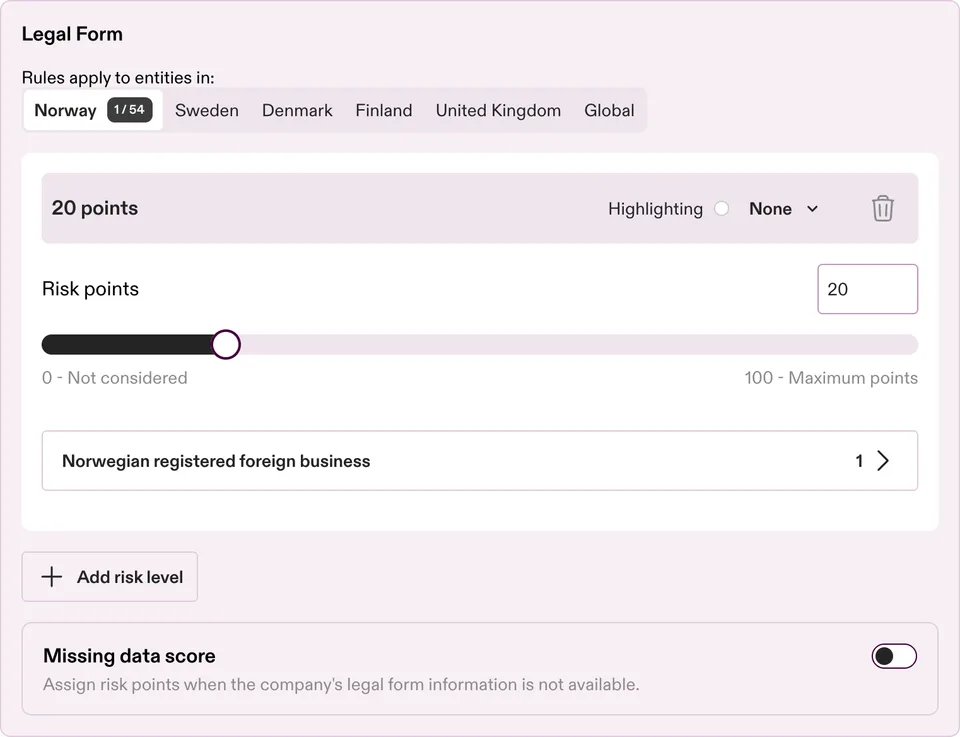Select the Global tab
Screen dimensions: 960x737
tap(609, 110)
